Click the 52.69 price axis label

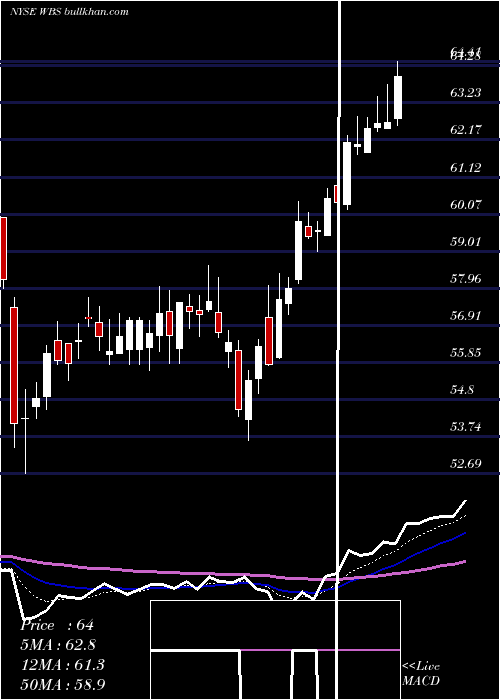click(466, 463)
